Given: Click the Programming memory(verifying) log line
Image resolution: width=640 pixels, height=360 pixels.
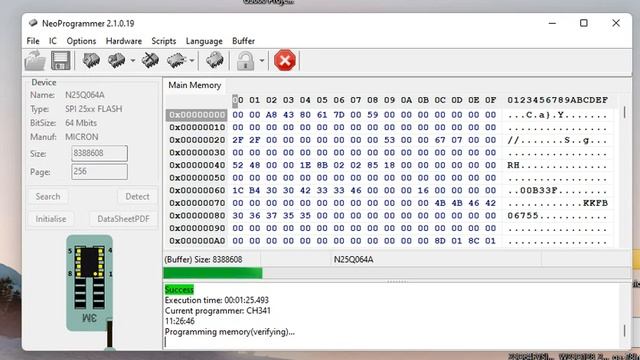Looking at the screenshot, I should (x=230, y=332).
